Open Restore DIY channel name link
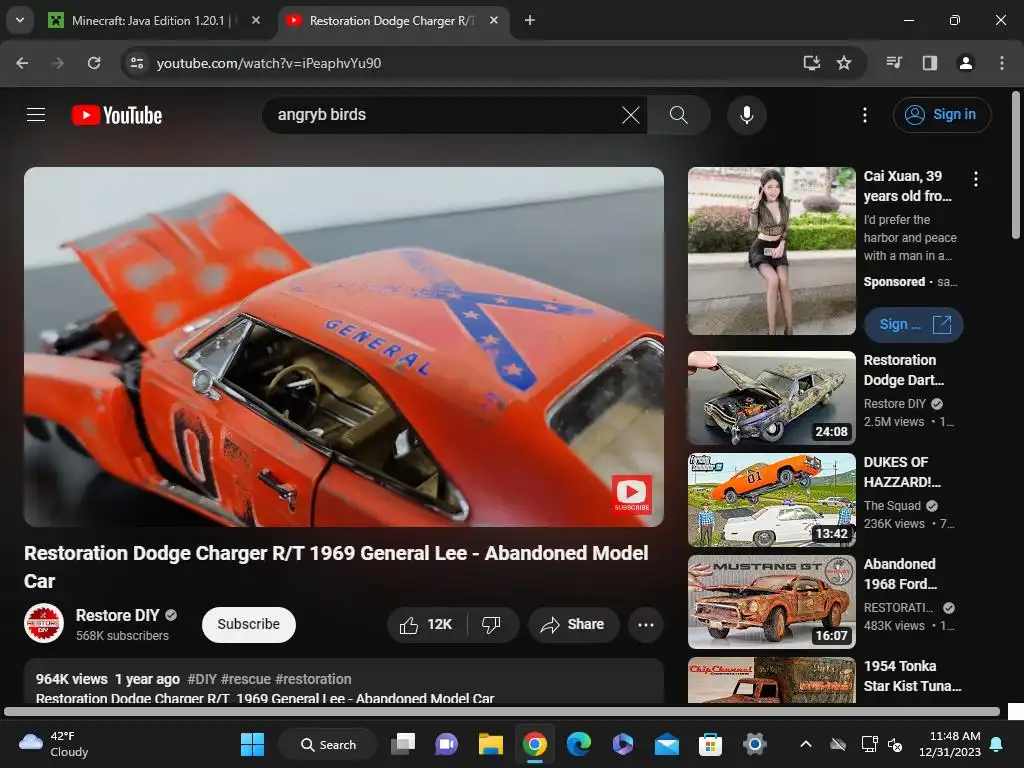The width and height of the screenshot is (1024, 768). 118,615
